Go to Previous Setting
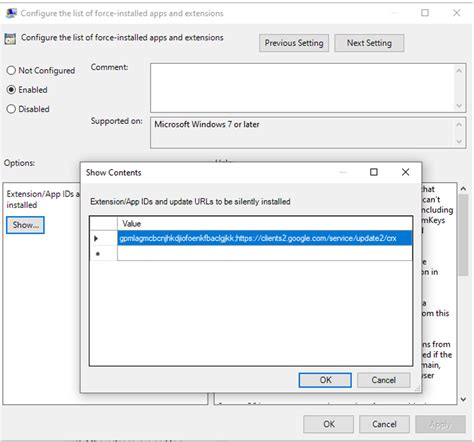The width and height of the screenshot is (474, 442). pos(294,43)
